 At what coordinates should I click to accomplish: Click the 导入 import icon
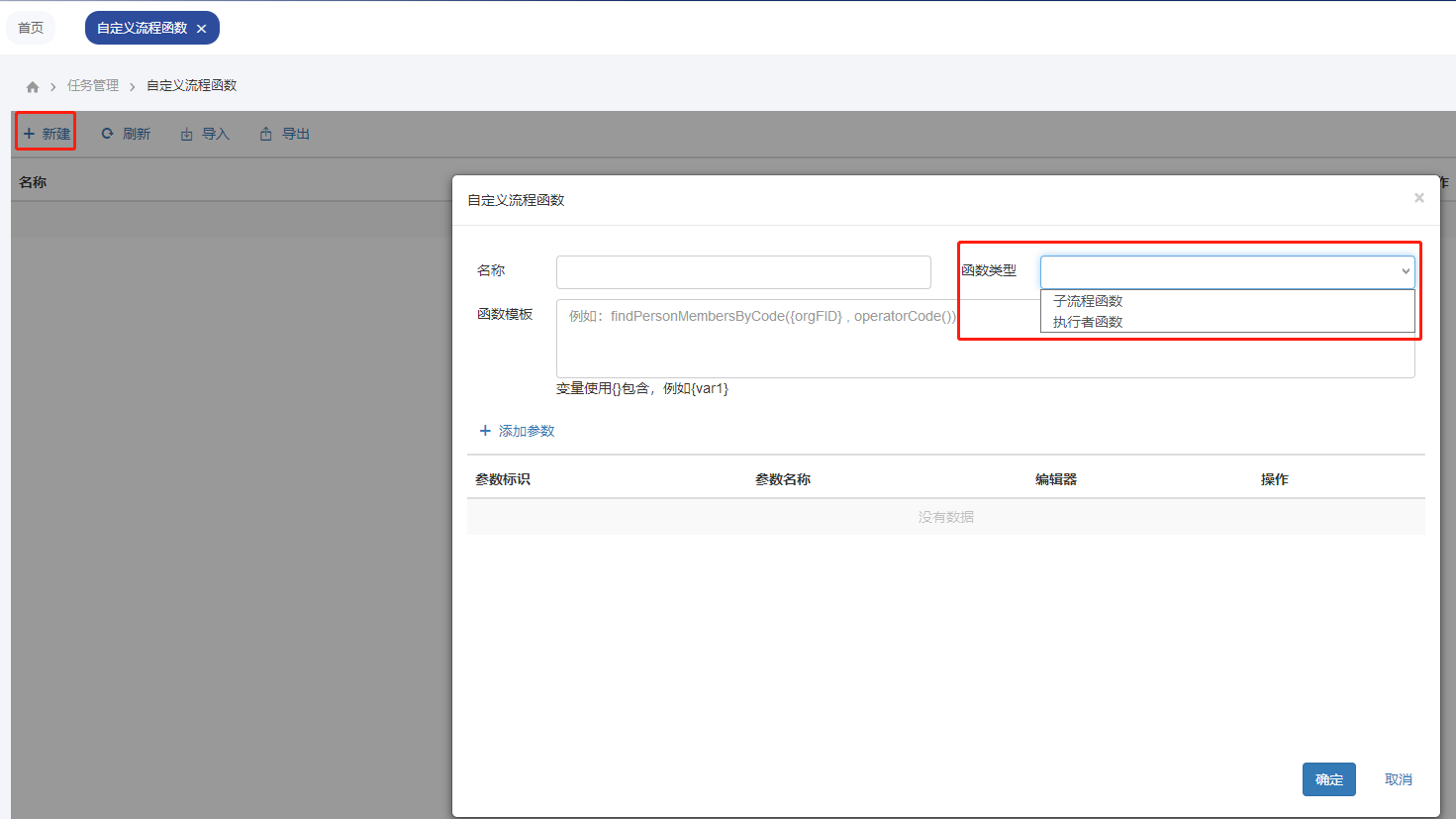[x=186, y=135]
